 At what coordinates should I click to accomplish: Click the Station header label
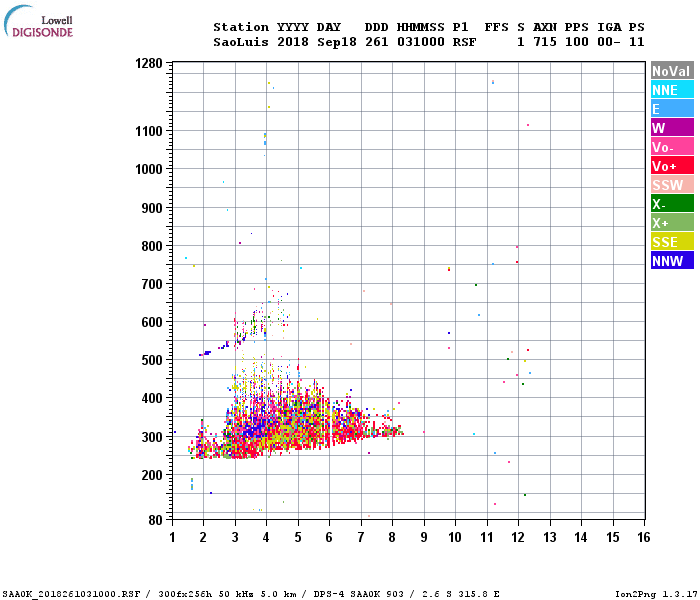241,27
